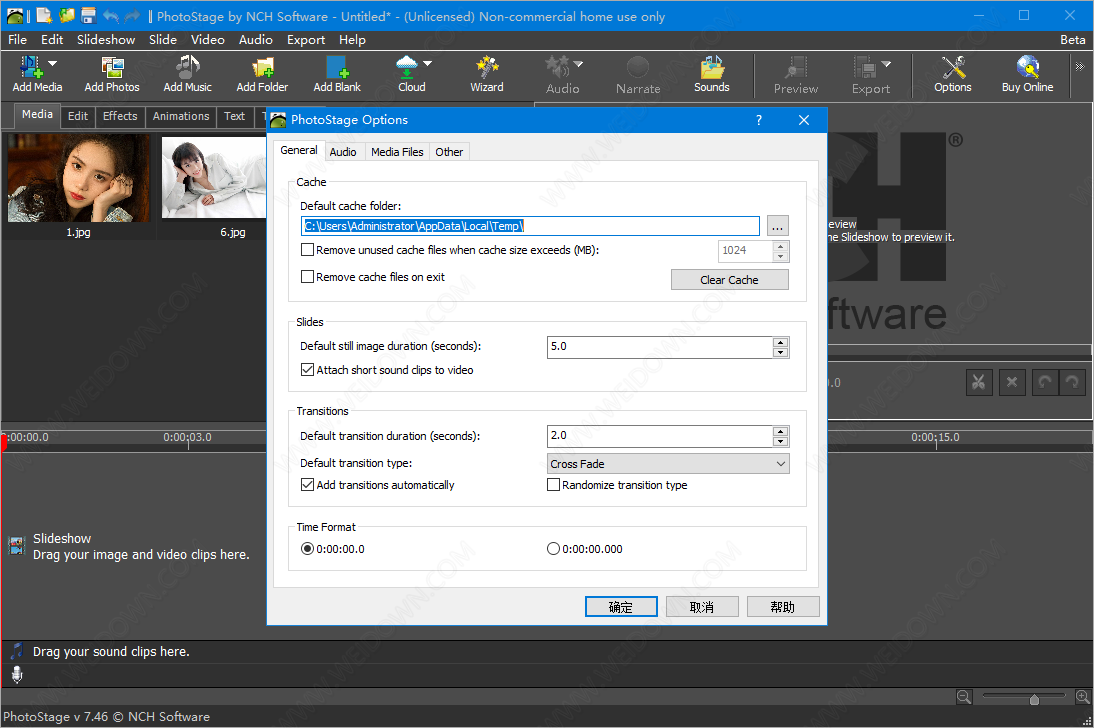
Task: Select the 0:00:00.0 time format
Action: coord(307,549)
